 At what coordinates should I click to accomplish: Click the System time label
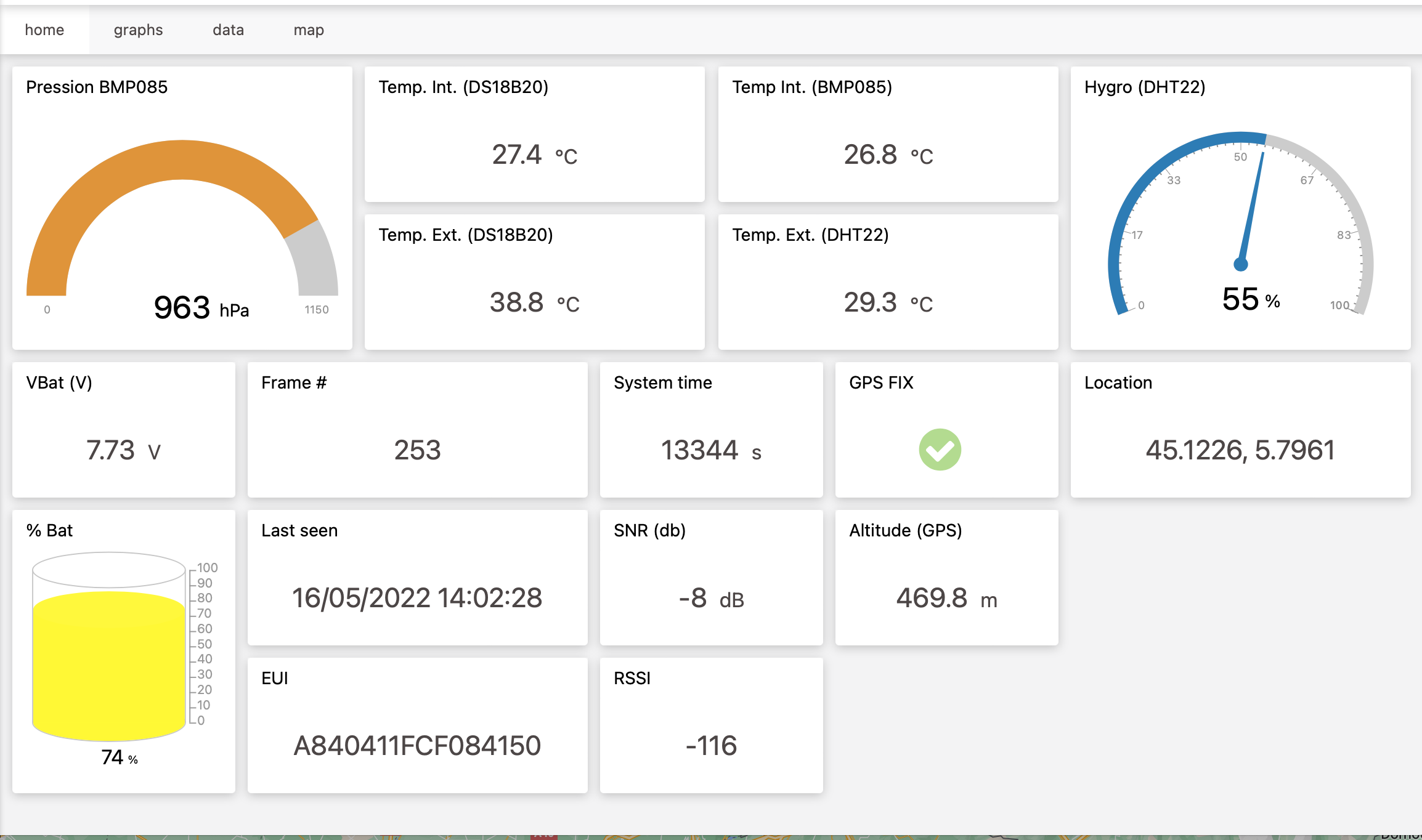pos(663,382)
